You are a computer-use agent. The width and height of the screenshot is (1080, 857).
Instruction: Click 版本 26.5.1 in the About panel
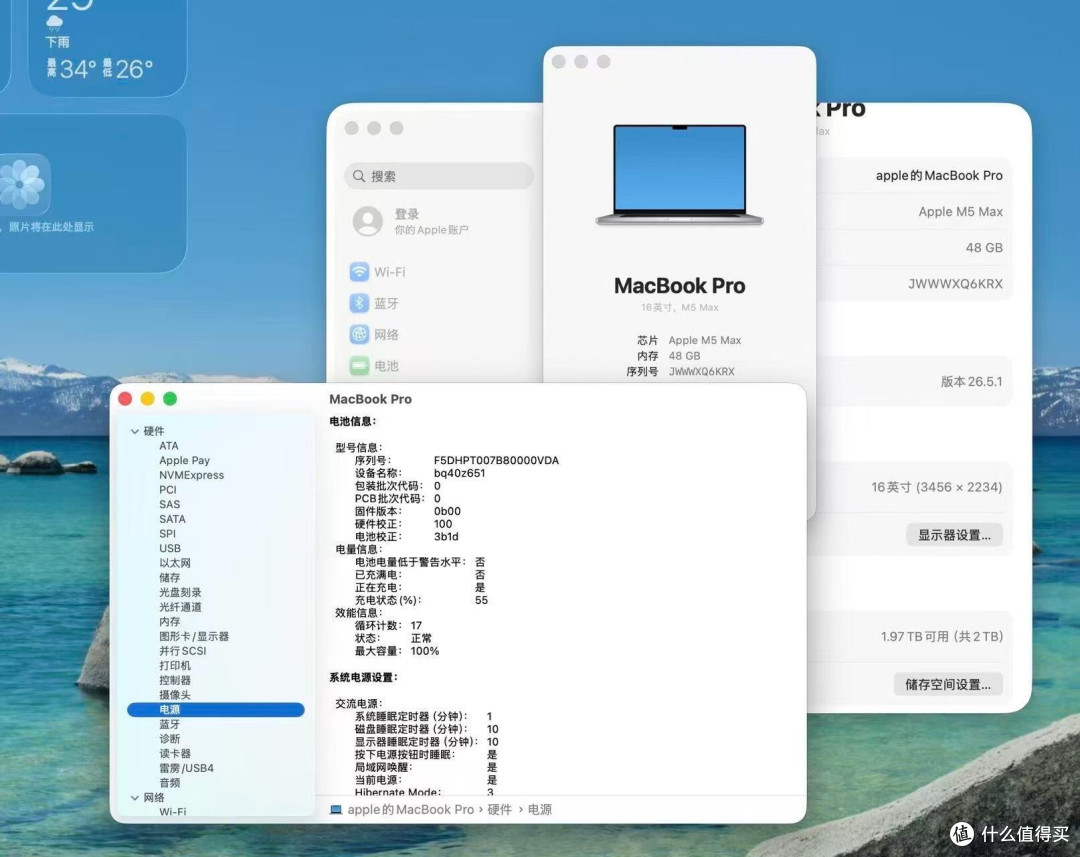[x=971, y=382]
